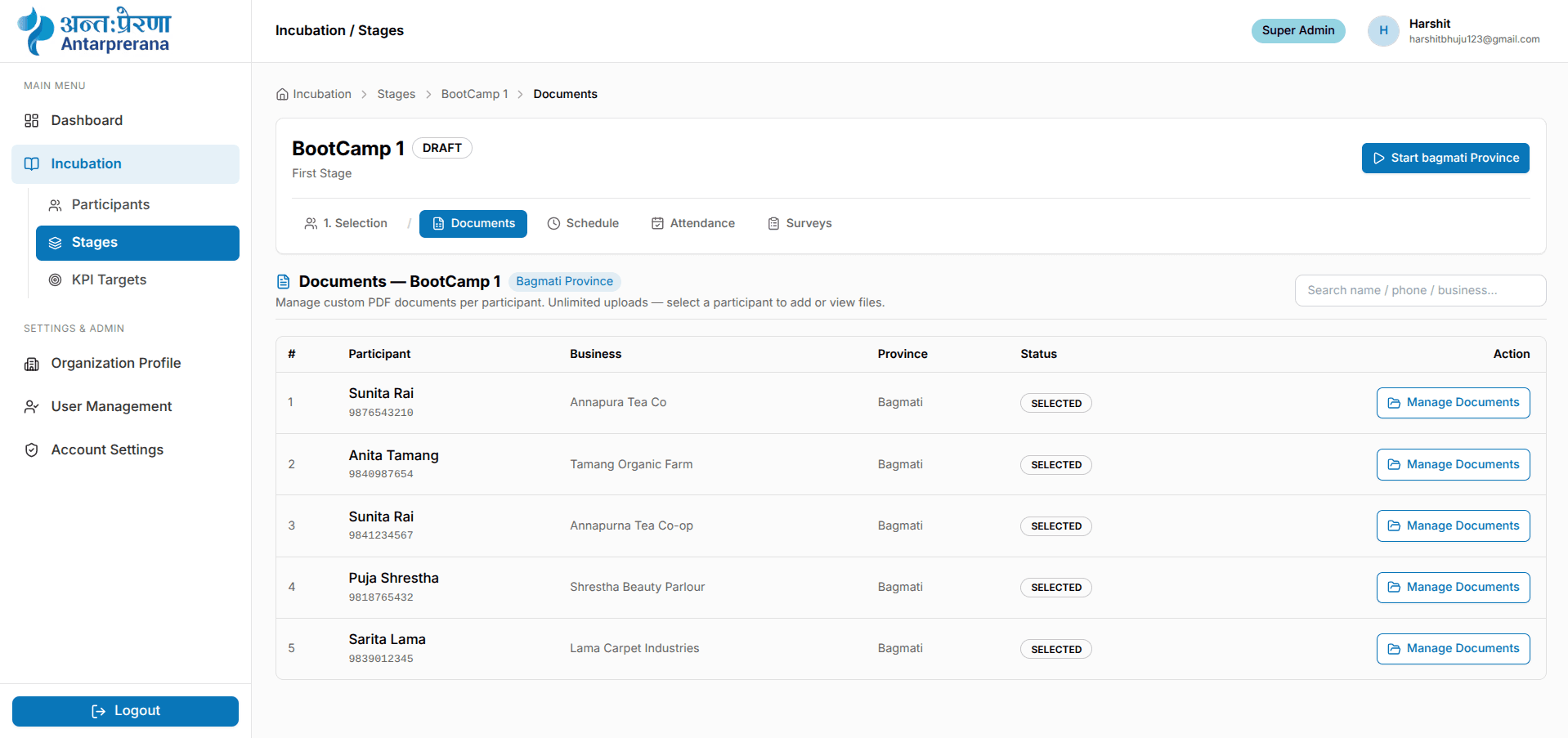Click the Antarprerana logo
The height and width of the screenshot is (738, 1568).
click(94, 31)
